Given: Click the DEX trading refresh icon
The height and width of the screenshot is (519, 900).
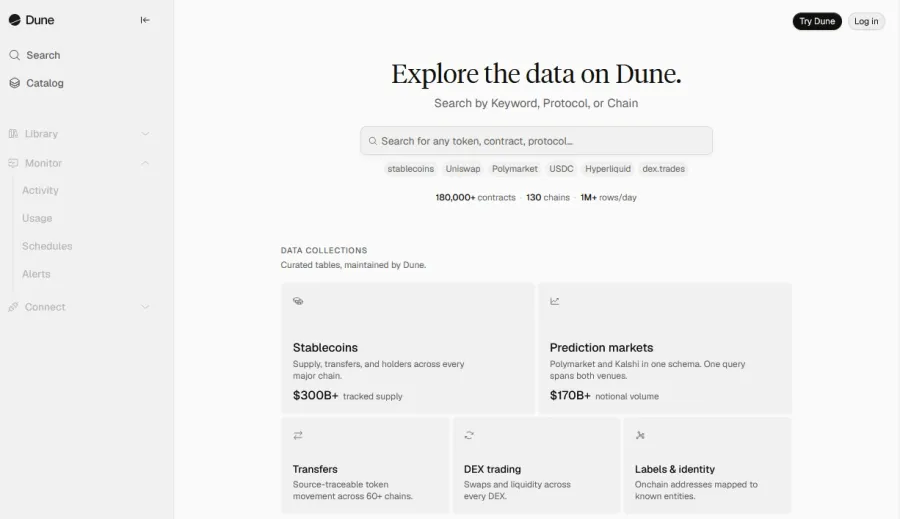Looking at the screenshot, I should [469, 436].
